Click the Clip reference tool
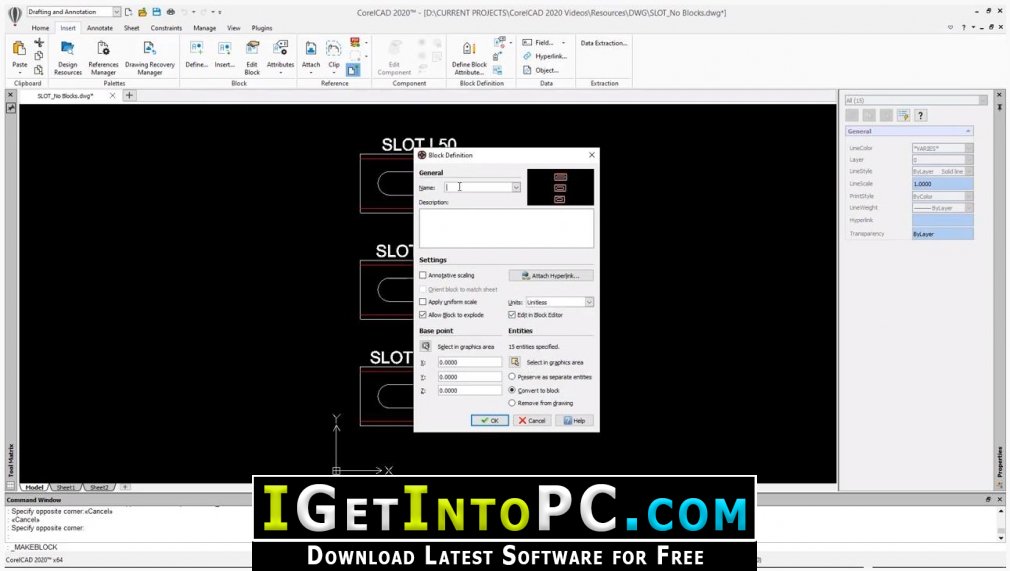The image size is (1010, 571). pyautogui.click(x=334, y=54)
